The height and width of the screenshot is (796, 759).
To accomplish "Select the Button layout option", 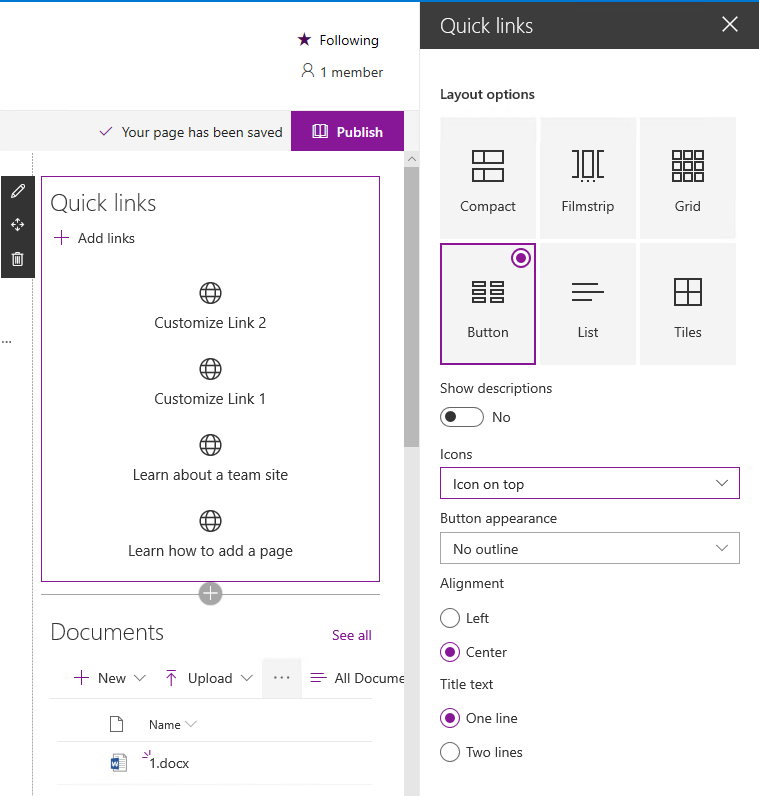I will click(487, 304).
